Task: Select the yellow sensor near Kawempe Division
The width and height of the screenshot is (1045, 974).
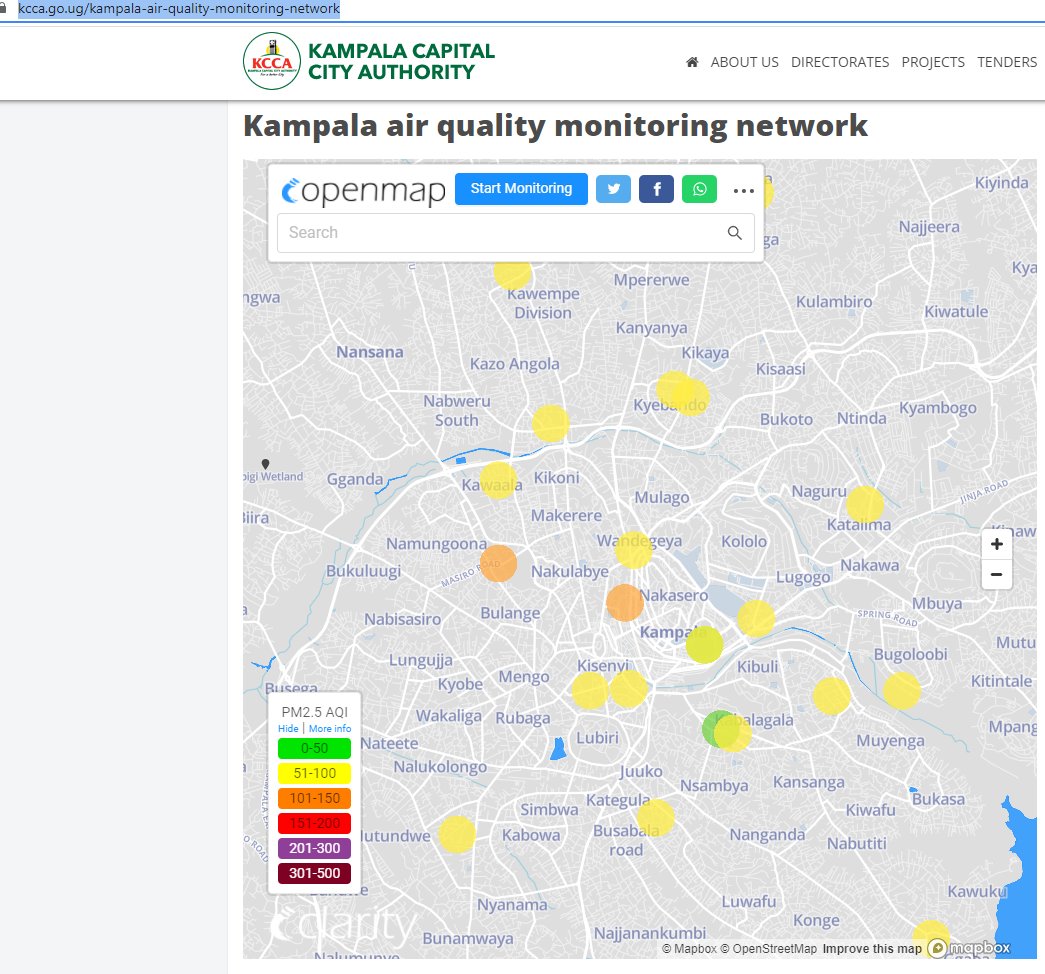Action: point(513,274)
